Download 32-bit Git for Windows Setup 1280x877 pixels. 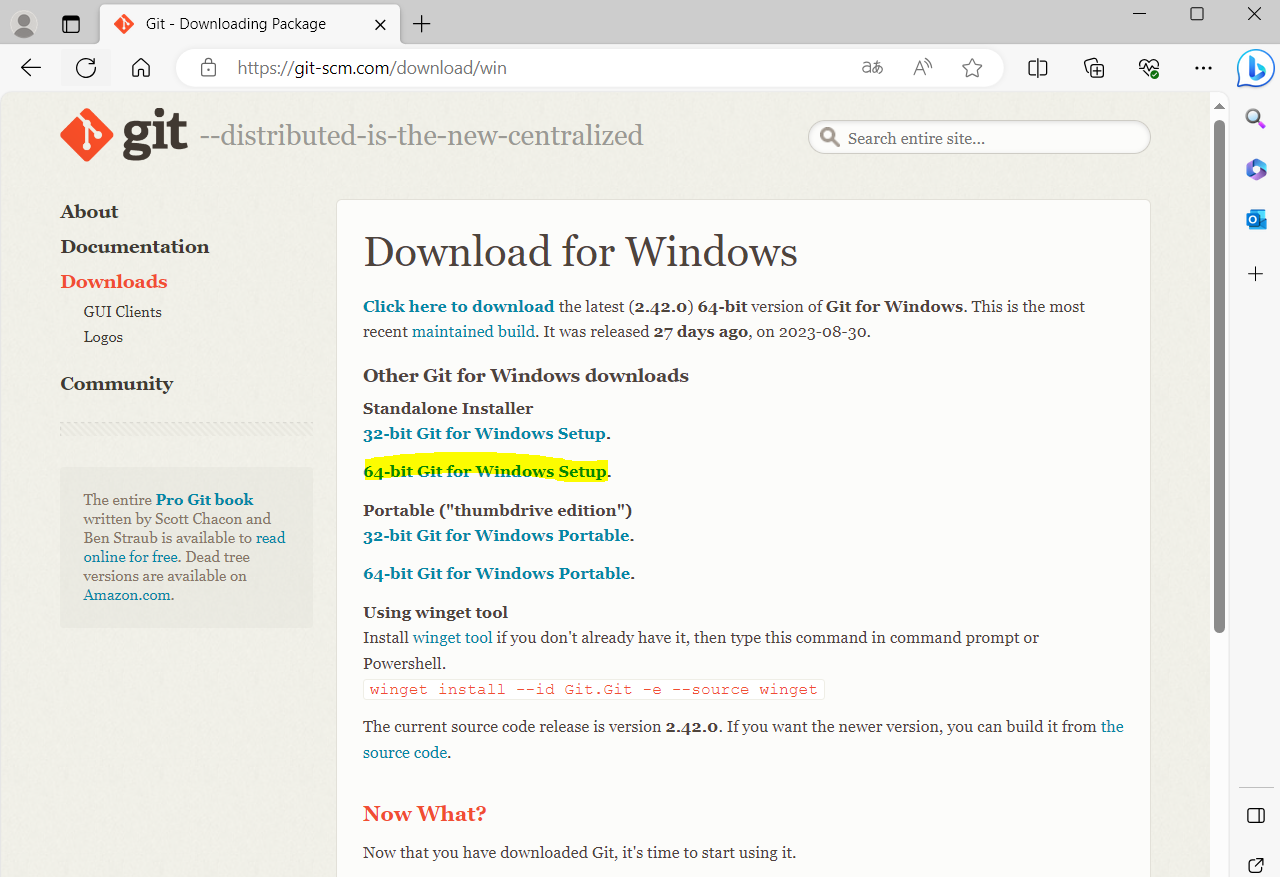(x=484, y=433)
